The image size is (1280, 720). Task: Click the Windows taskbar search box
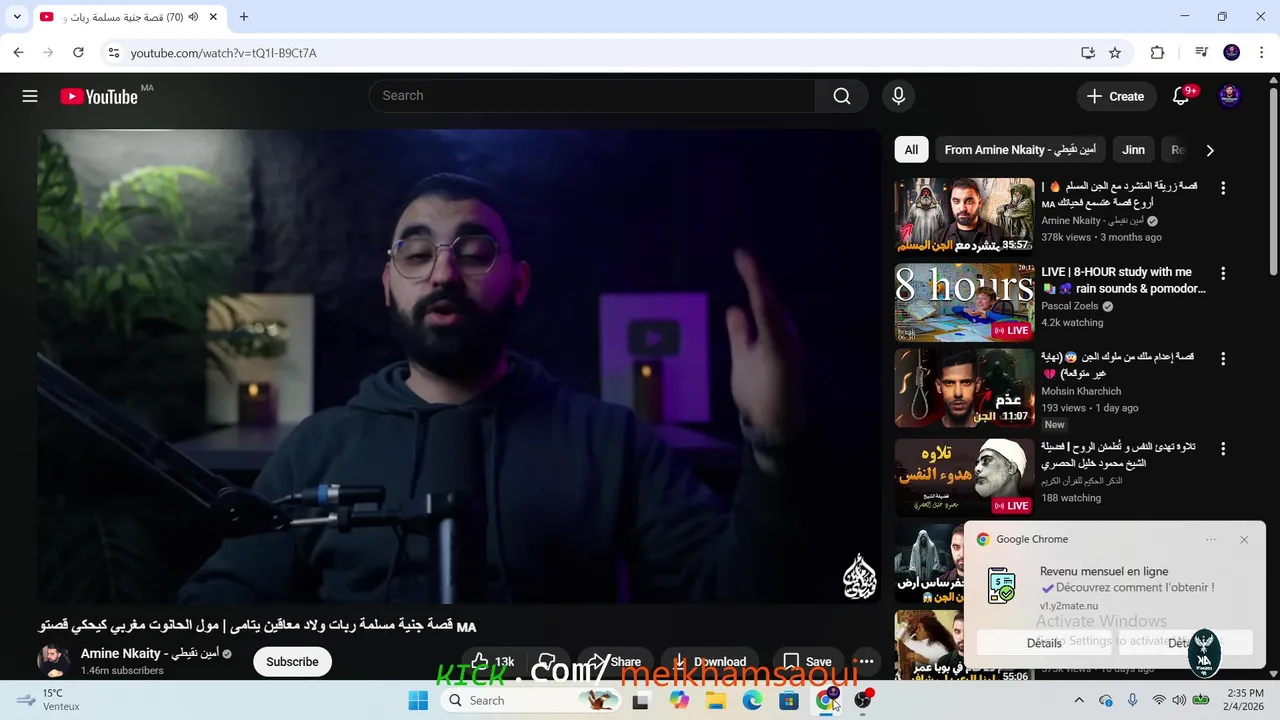tap(530, 700)
